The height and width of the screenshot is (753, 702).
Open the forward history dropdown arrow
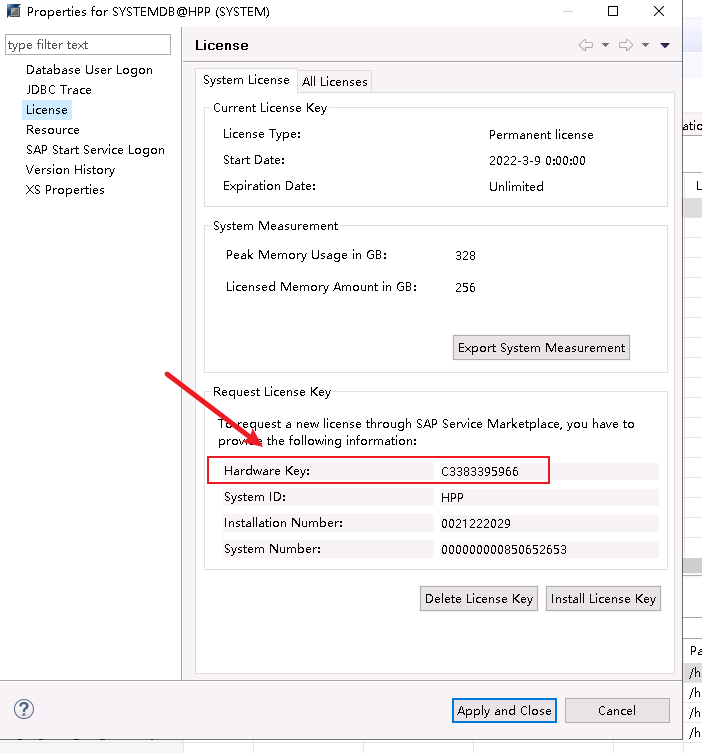645,45
